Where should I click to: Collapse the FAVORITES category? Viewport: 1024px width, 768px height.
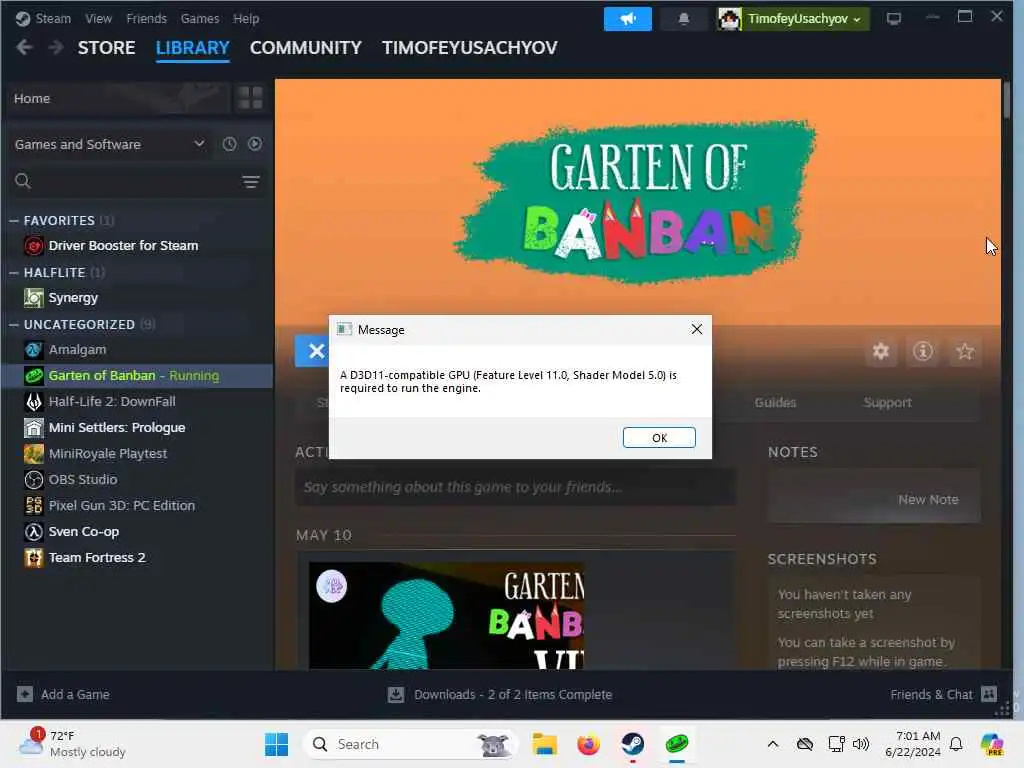(x=14, y=221)
